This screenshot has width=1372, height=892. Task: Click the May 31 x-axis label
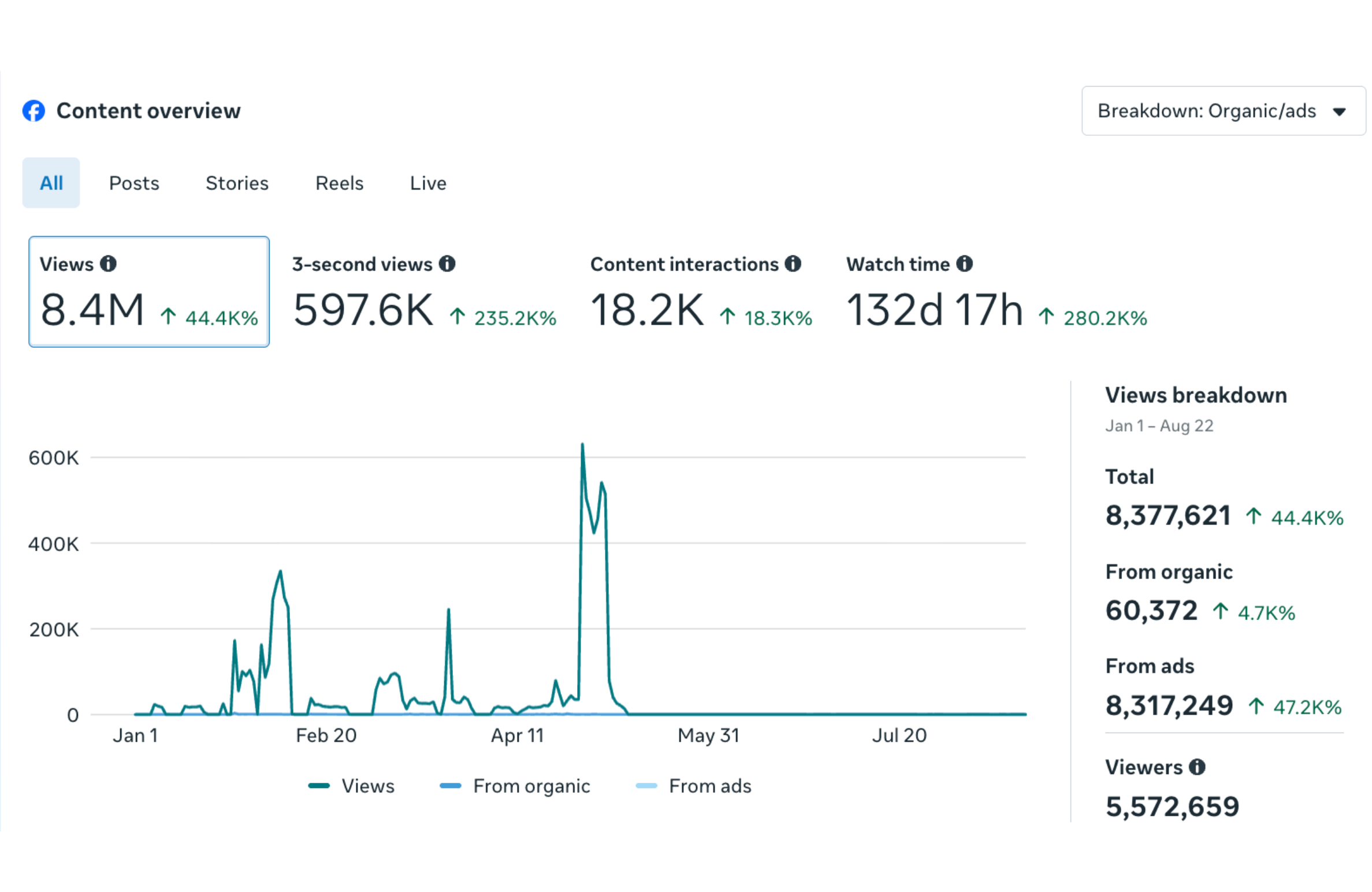point(708,735)
